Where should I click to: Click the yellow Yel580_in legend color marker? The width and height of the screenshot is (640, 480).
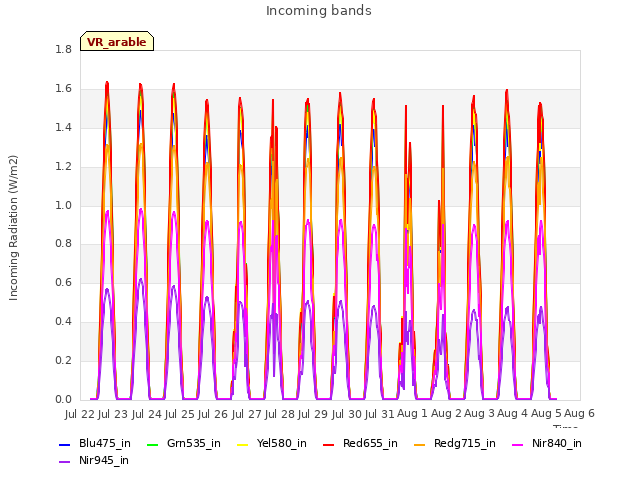pyautogui.click(x=242, y=444)
